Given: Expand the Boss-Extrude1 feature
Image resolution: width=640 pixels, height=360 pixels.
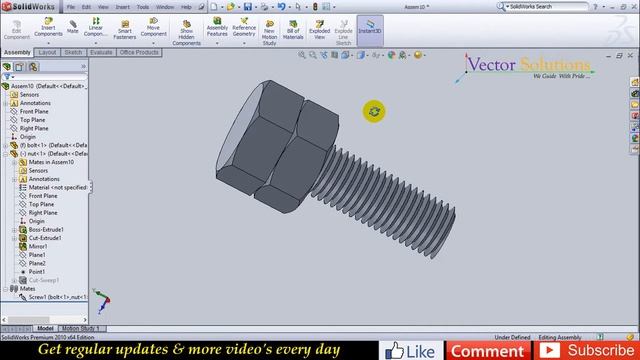Looking at the screenshot, I should click(x=14, y=230).
